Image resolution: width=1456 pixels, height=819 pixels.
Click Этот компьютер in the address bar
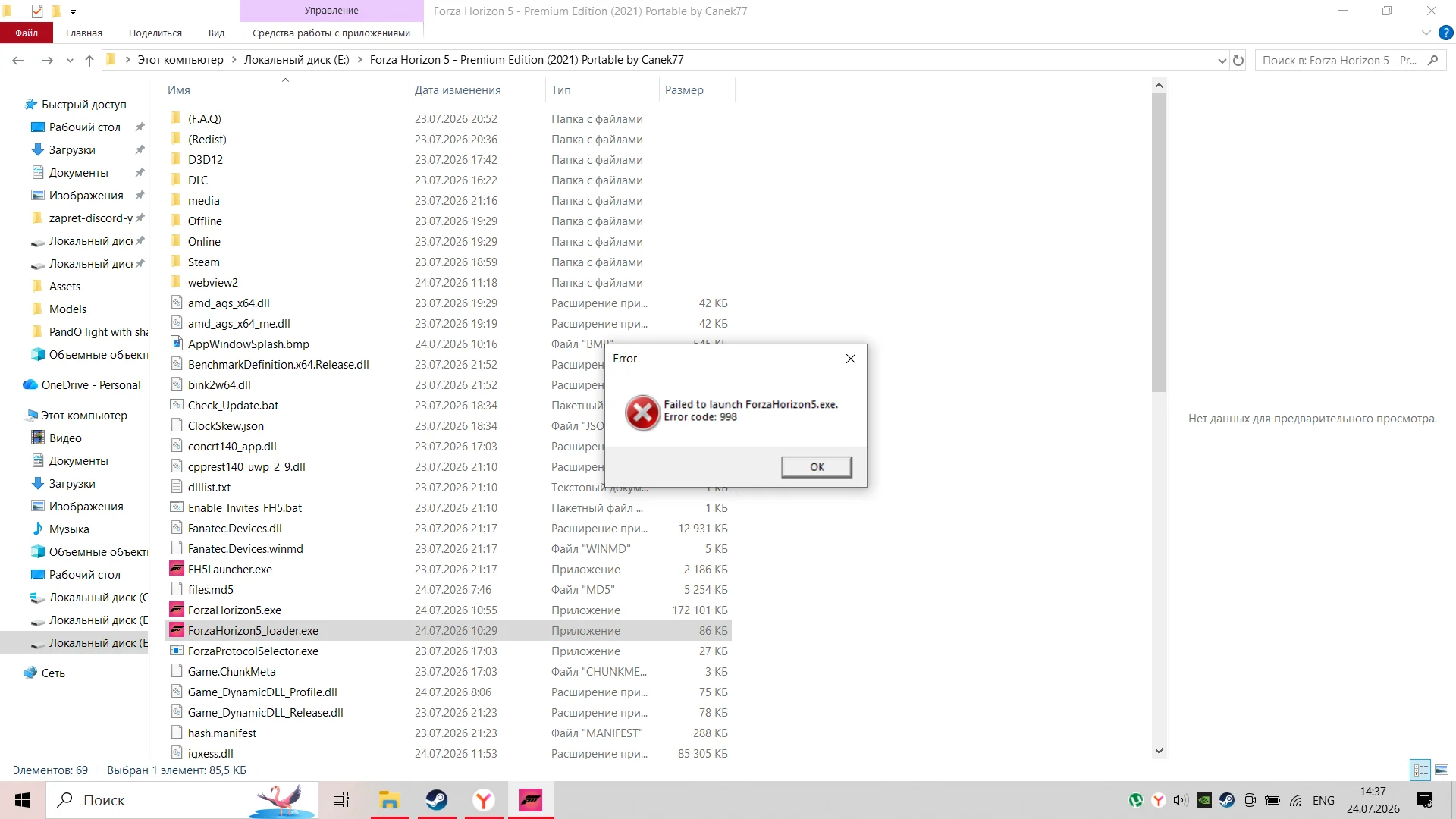[180, 60]
